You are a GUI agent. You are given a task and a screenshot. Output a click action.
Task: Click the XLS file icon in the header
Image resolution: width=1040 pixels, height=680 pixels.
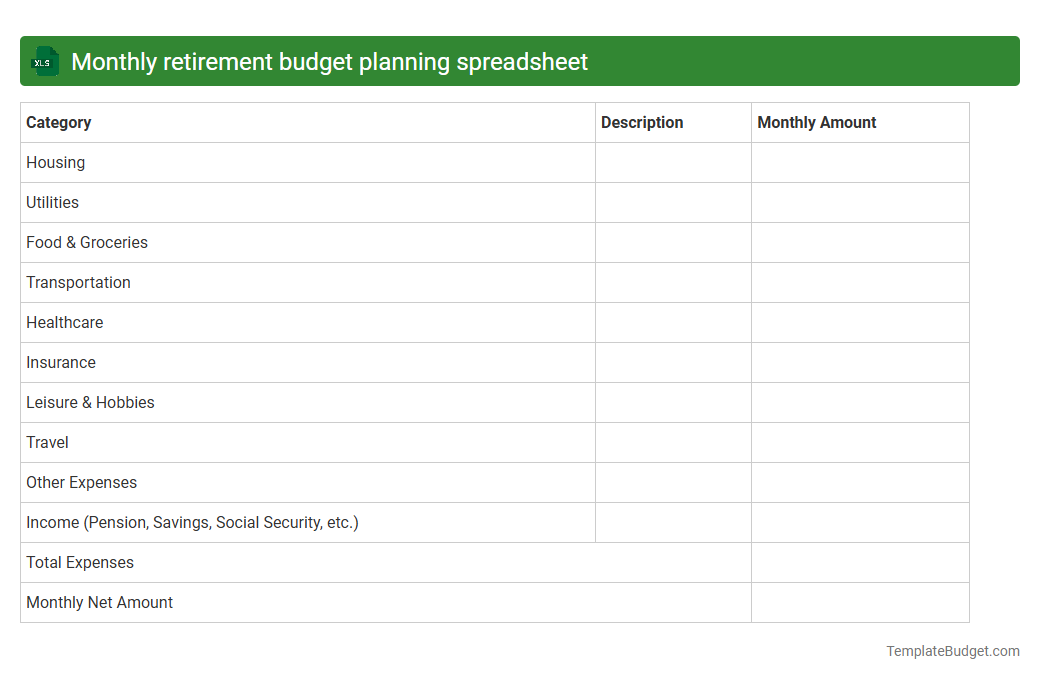pos(44,61)
